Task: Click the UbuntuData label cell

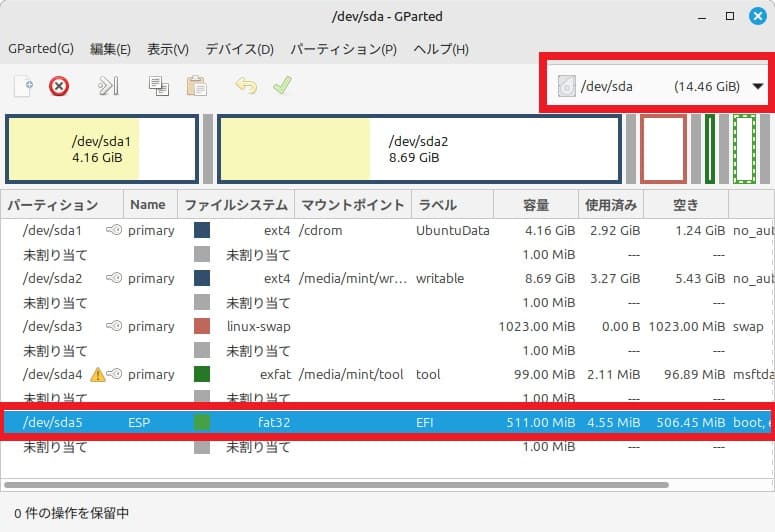Action: point(452,230)
